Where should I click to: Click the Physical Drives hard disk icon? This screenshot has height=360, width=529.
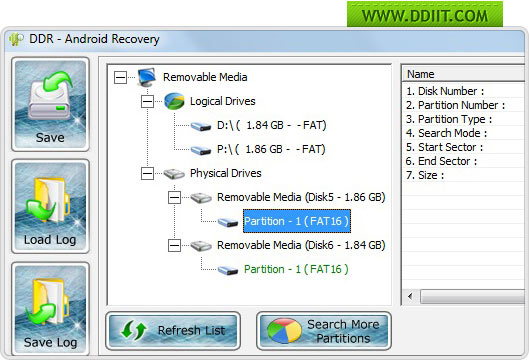[174, 174]
